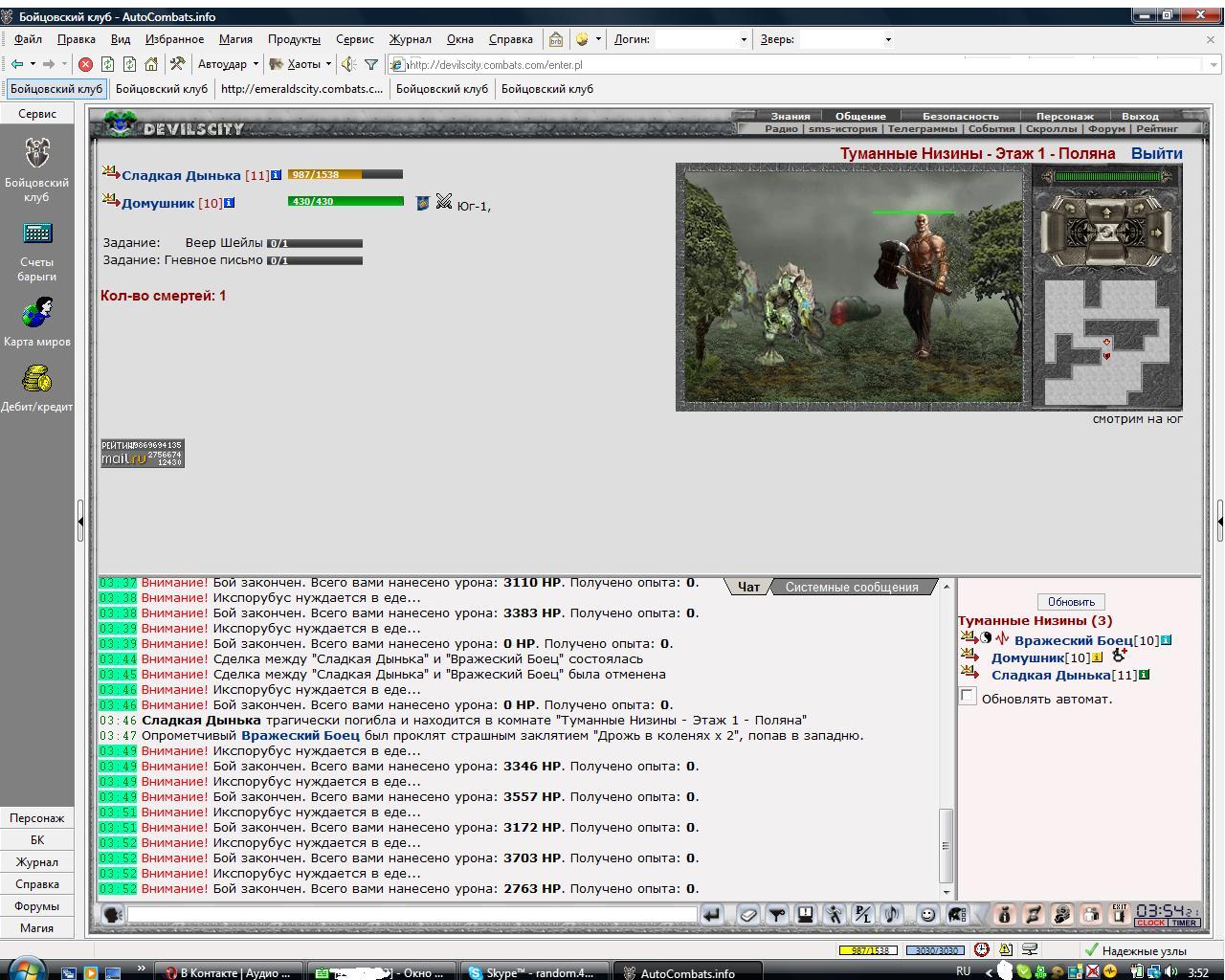Viewport: 1225px width, 980px height.
Task: Open the Безопасность header menu
Action: click(960, 116)
